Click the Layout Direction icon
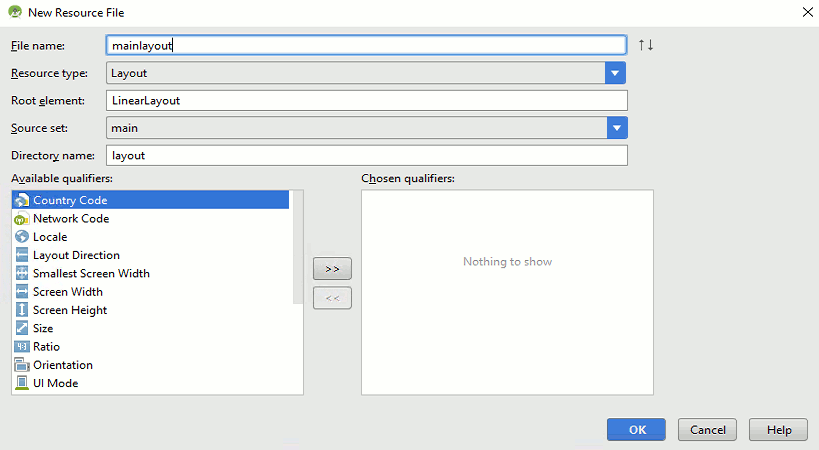Image resolution: width=819 pixels, height=450 pixels. coord(21,255)
